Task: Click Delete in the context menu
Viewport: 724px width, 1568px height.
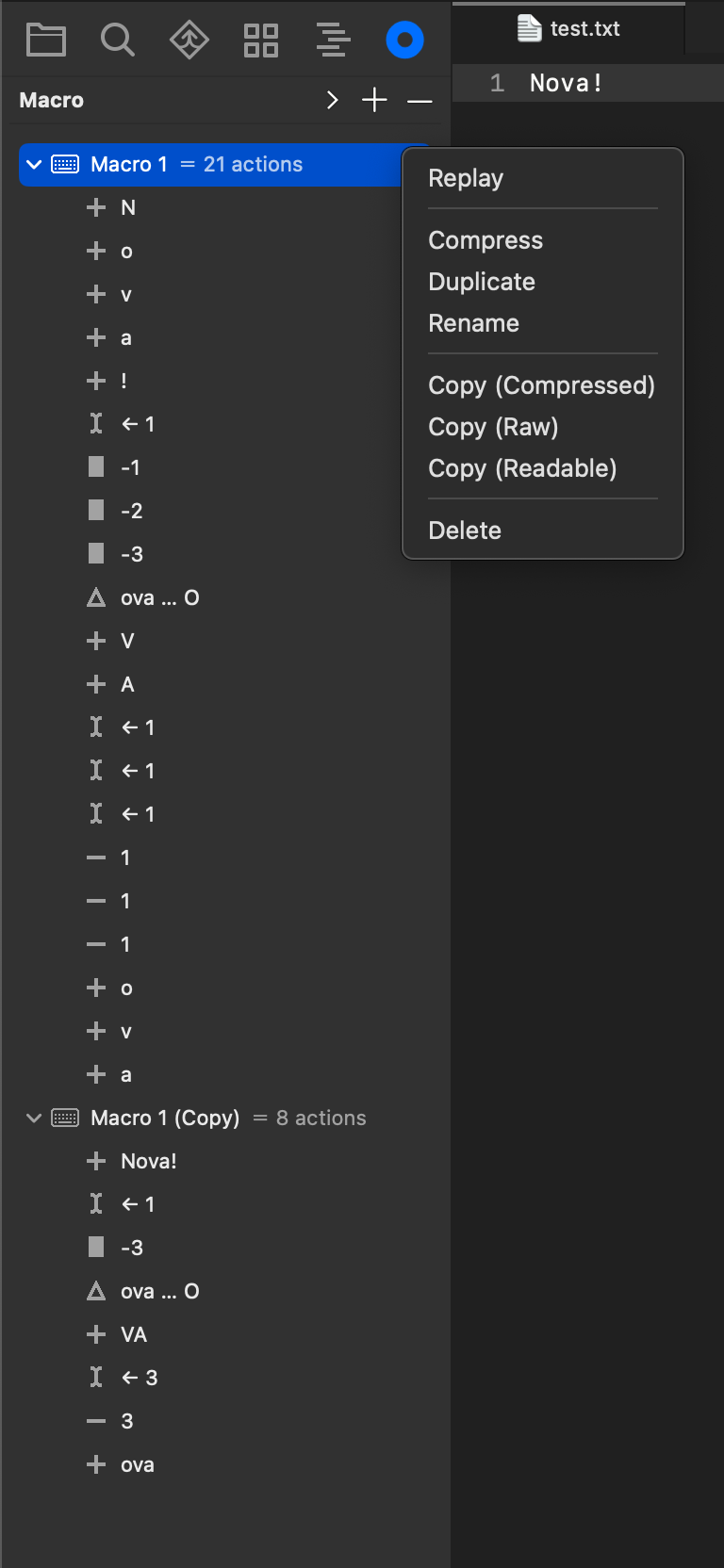Action: click(x=465, y=531)
